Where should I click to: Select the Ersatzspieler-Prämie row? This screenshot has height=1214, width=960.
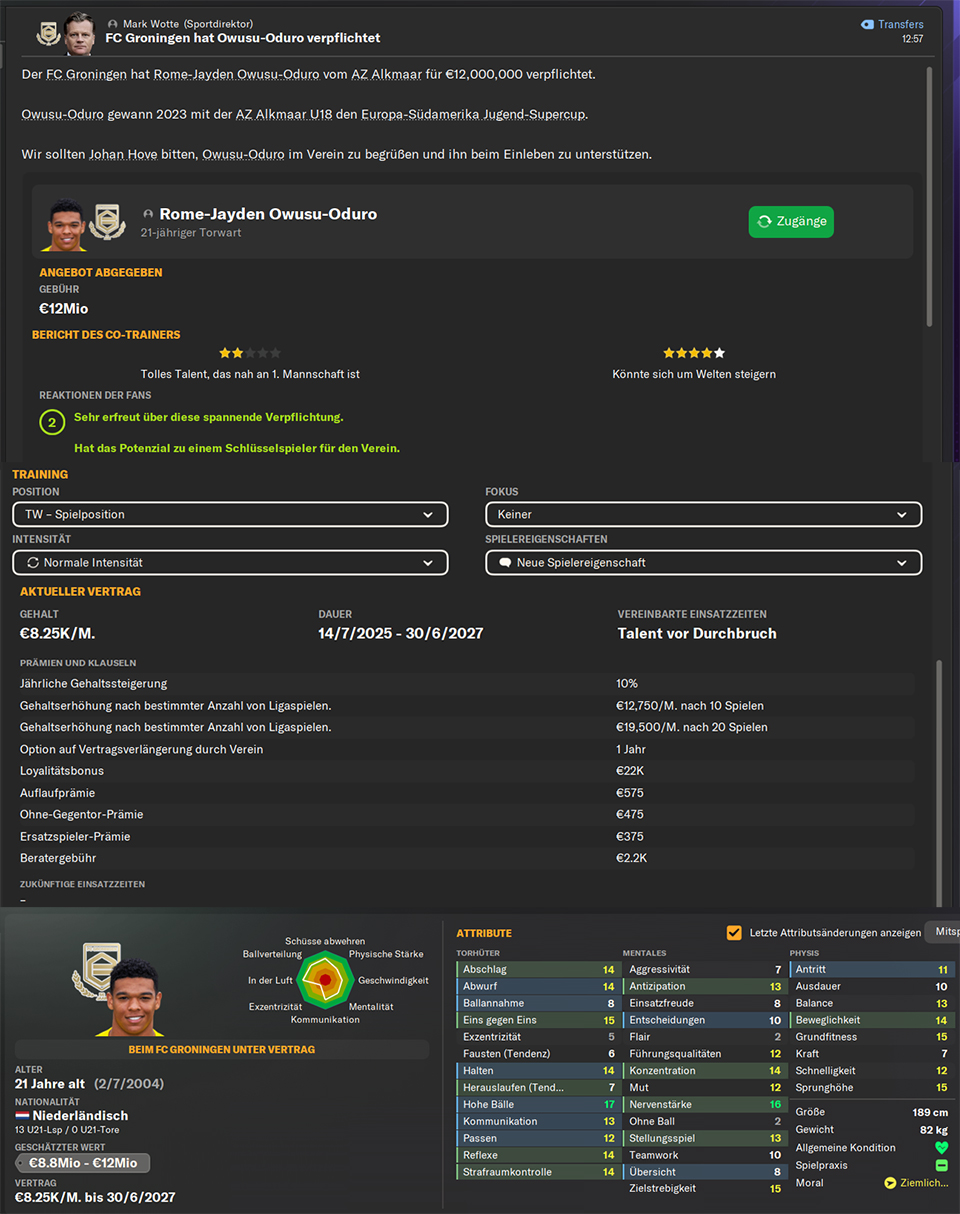coord(467,837)
